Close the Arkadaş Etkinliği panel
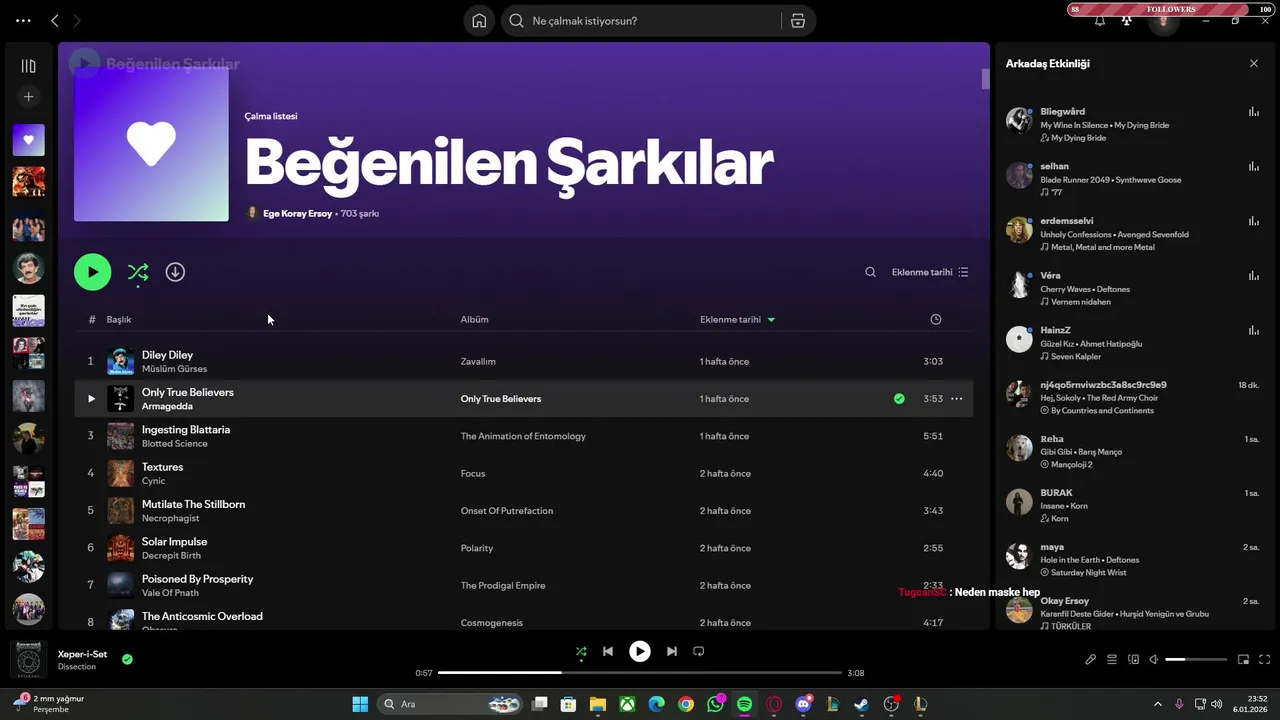 pos(1254,63)
